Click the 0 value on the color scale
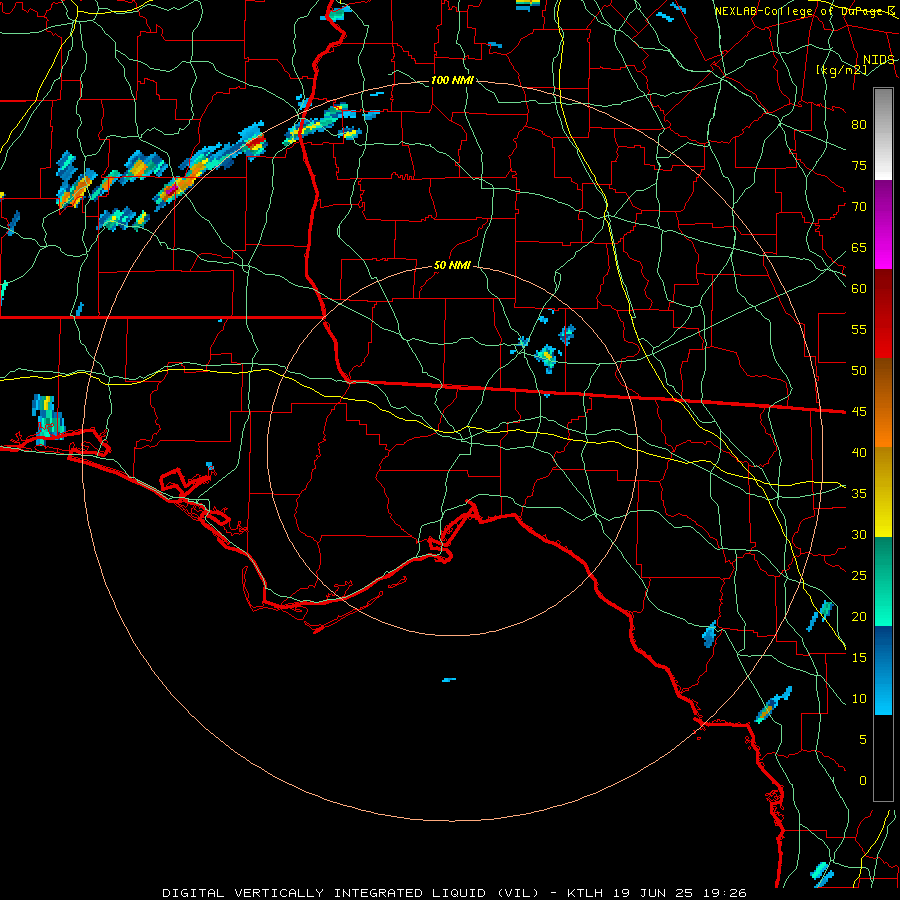This screenshot has height=900, width=900. [863, 781]
